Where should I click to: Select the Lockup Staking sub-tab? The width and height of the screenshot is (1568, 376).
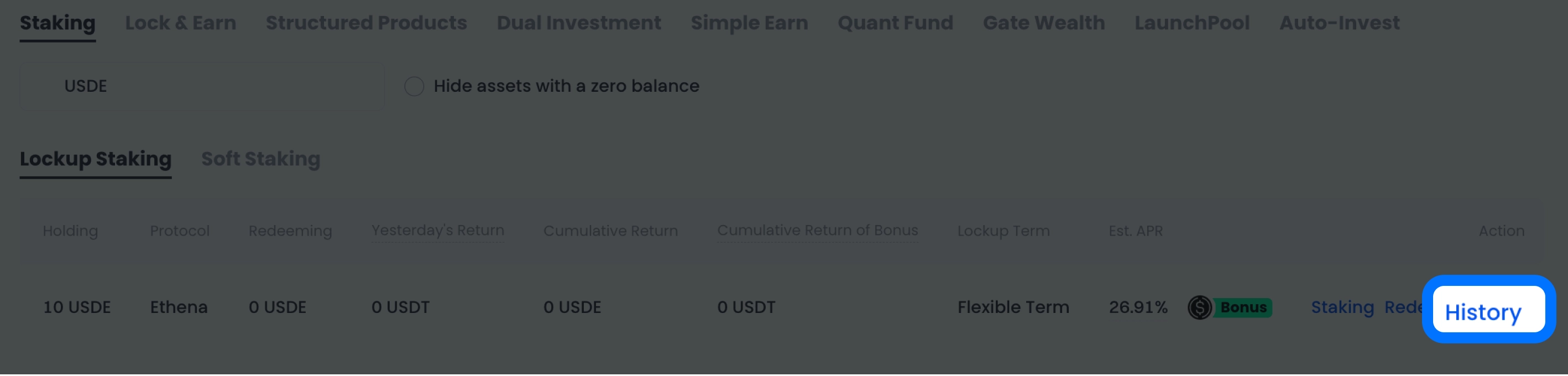click(96, 159)
